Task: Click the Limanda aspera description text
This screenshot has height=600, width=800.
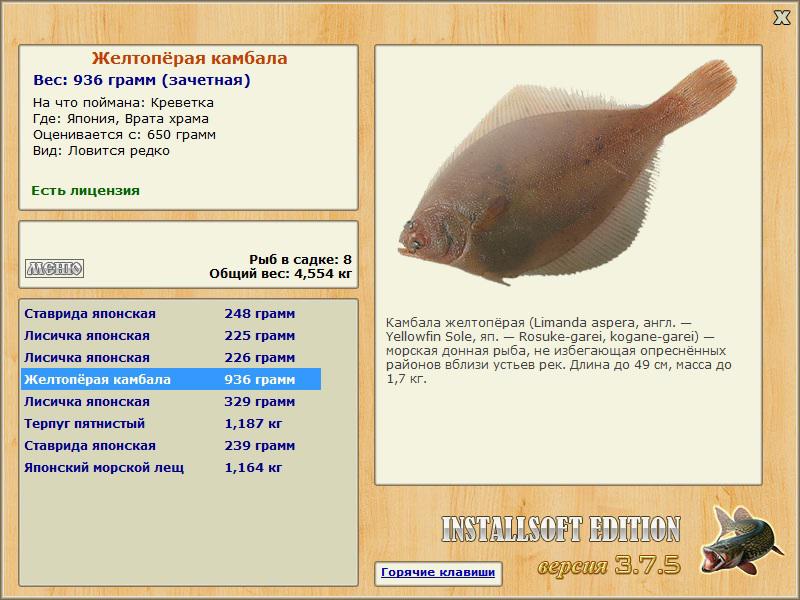Action: pyautogui.click(x=559, y=351)
